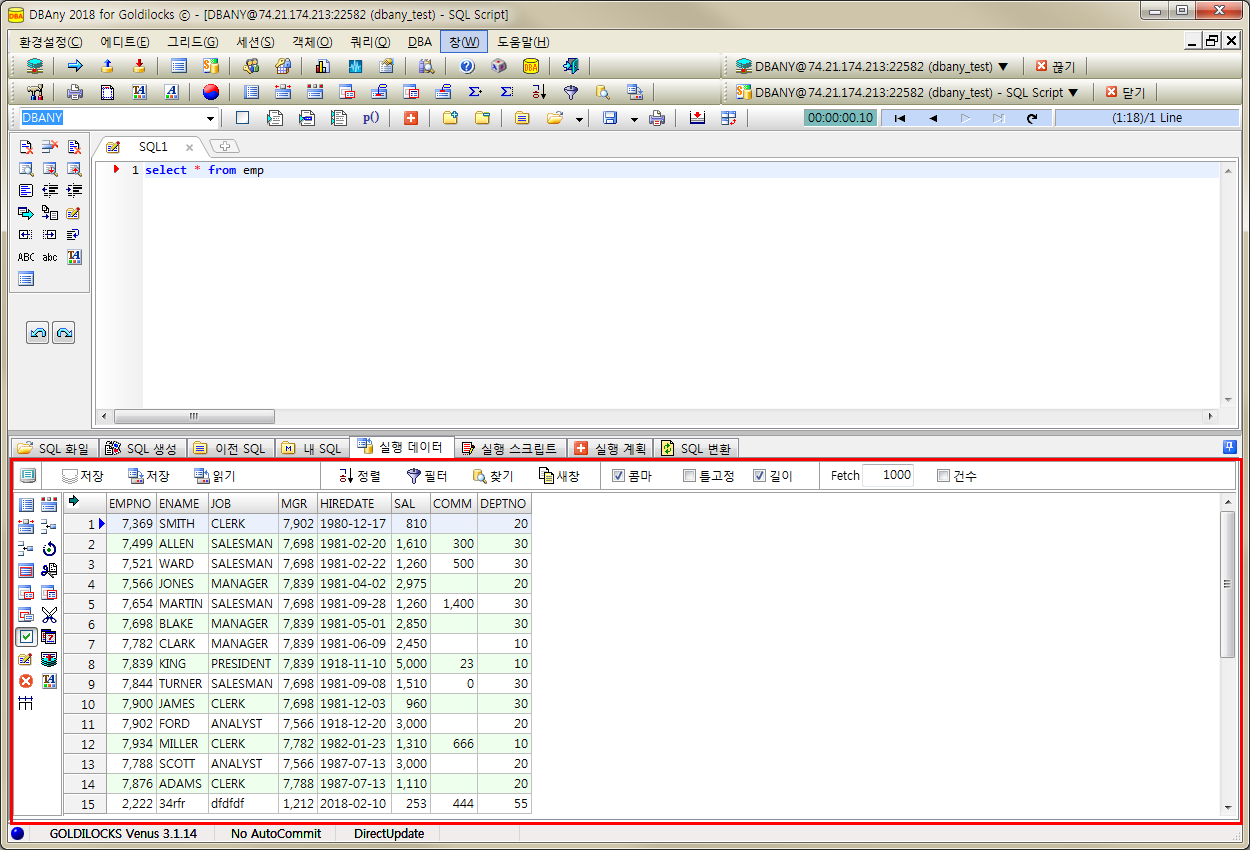Screen dimensions: 1250x850
Task: Open the 환경설정(C) menu
Action: click(51, 42)
